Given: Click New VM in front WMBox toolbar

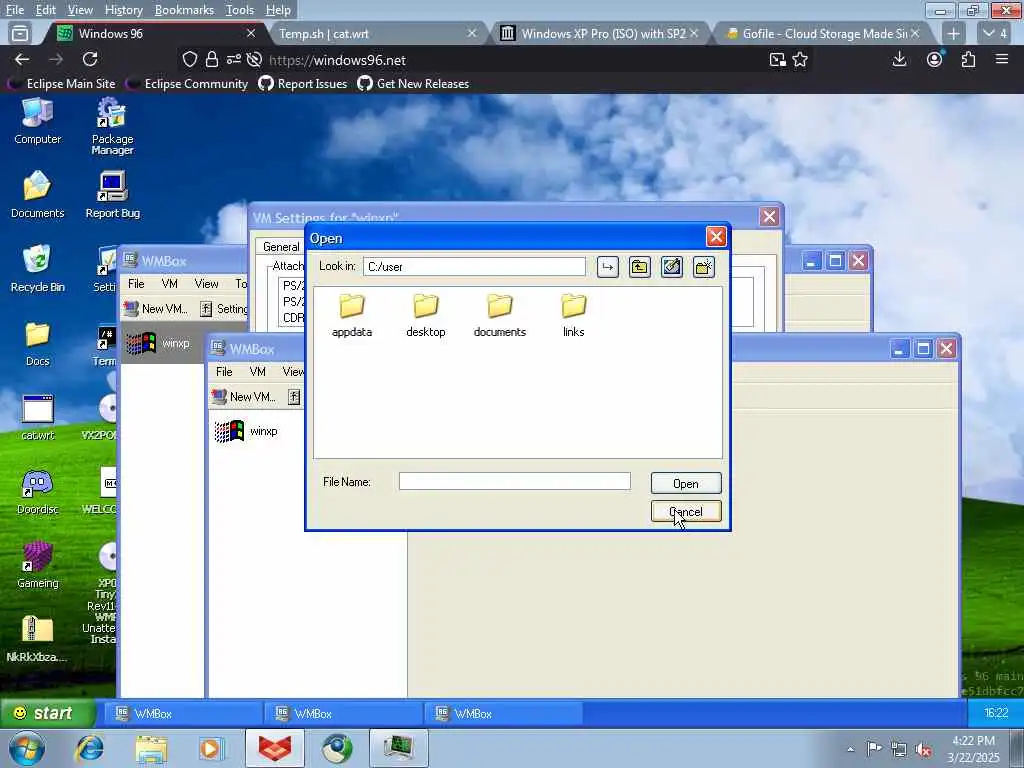Looking at the screenshot, I should click(244, 396).
